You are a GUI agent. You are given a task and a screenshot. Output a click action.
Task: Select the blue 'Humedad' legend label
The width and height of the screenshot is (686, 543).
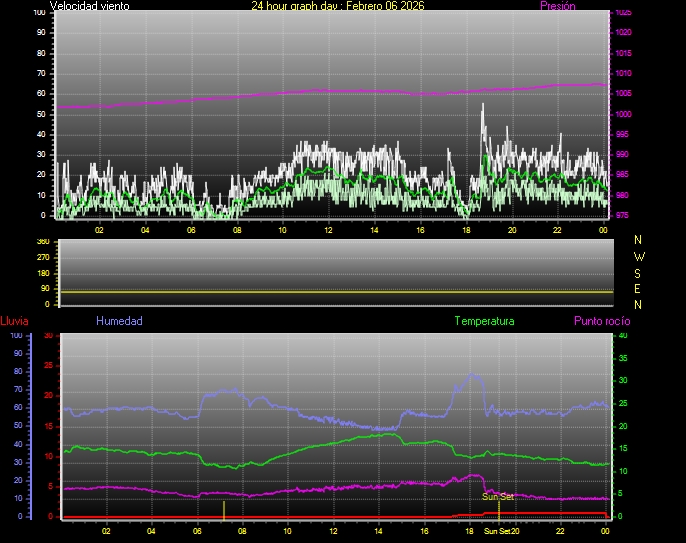click(x=119, y=321)
